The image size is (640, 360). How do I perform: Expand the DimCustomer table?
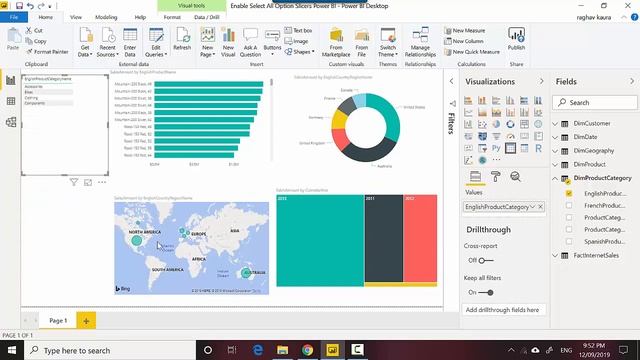pyautogui.click(x=555, y=123)
